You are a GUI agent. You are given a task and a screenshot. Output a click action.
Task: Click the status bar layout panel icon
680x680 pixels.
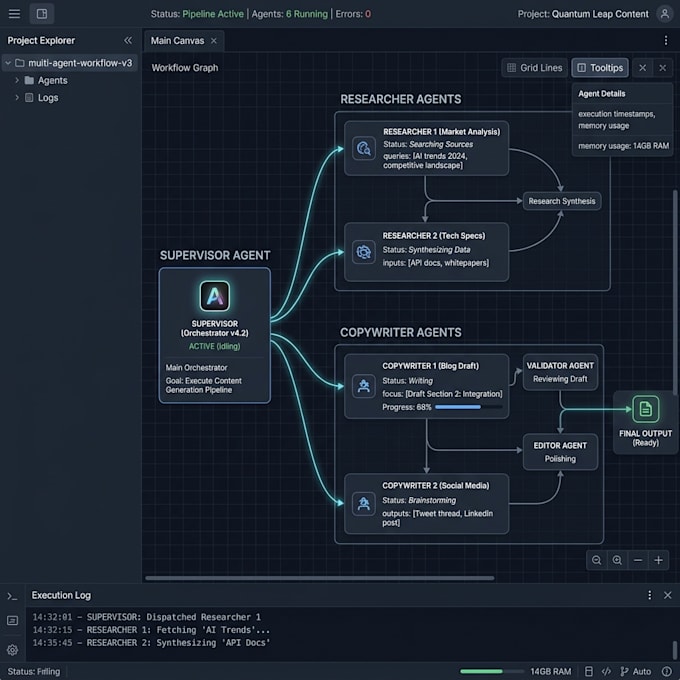pyautogui.click(x=588, y=671)
